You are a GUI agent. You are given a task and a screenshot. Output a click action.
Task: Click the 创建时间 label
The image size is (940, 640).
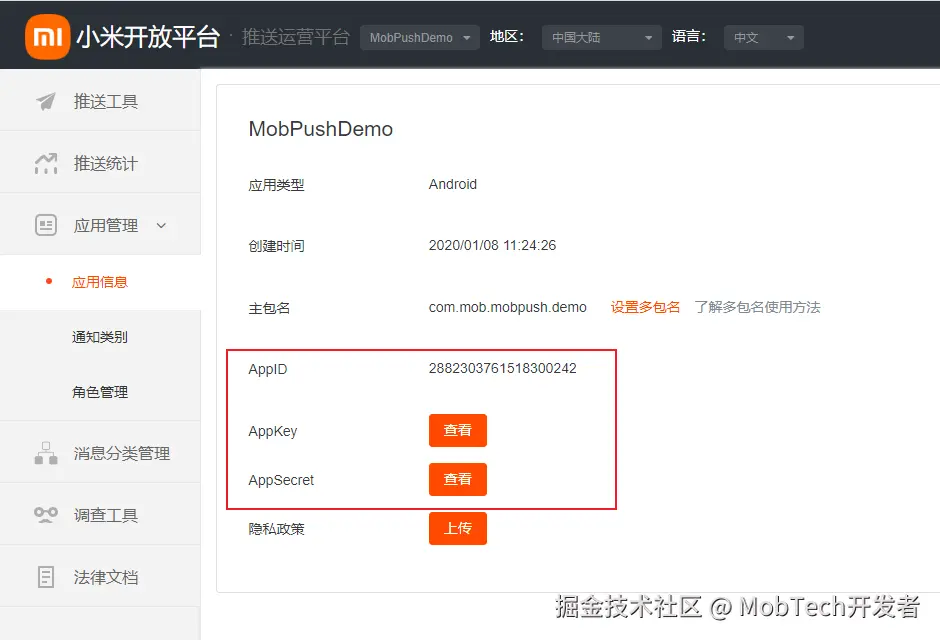pos(276,246)
